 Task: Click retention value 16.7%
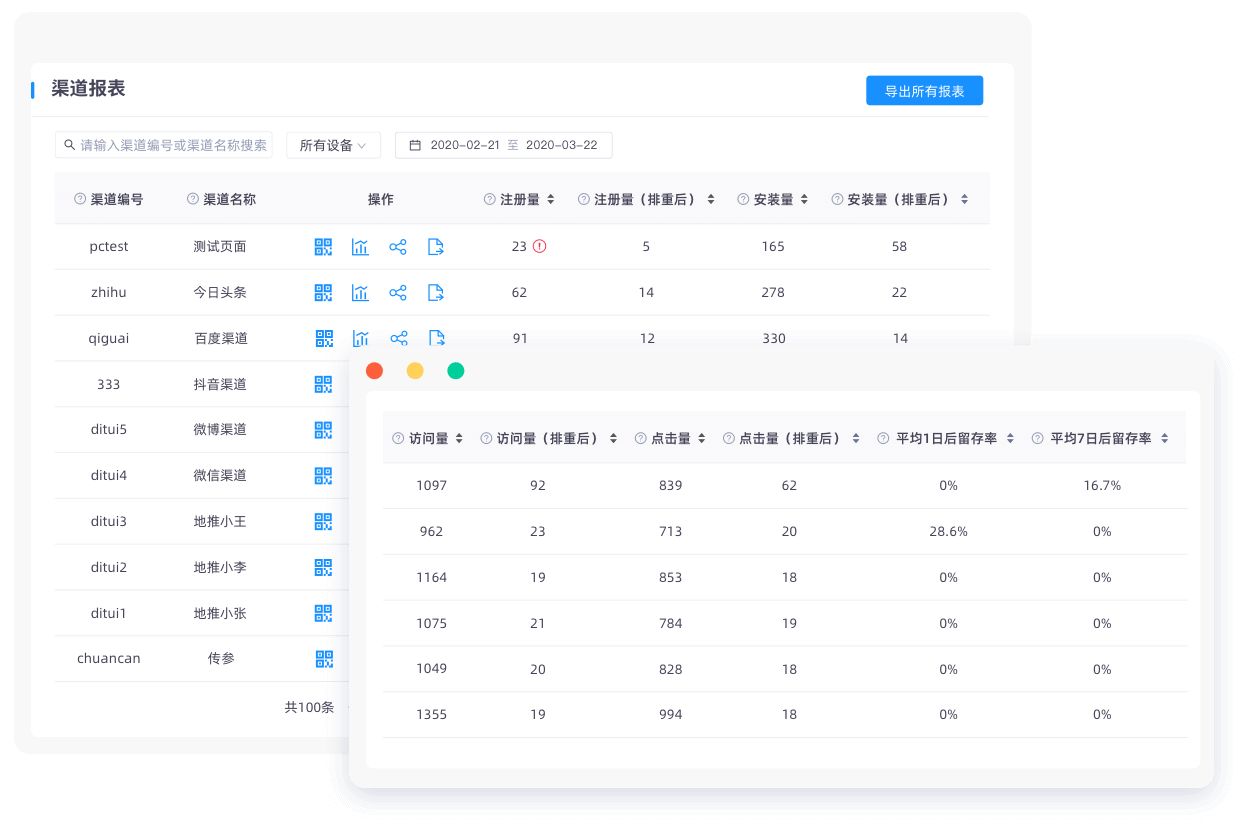pyautogui.click(x=1102, y=485)
